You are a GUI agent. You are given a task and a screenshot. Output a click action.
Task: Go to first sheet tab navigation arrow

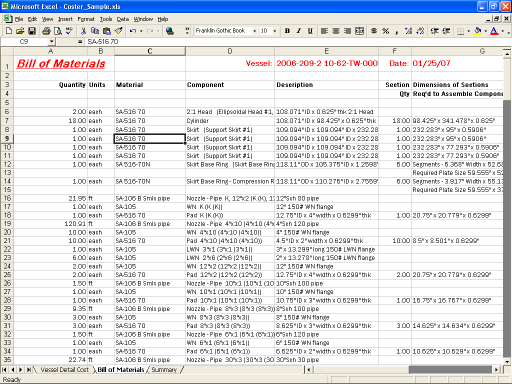coord(5,370)
